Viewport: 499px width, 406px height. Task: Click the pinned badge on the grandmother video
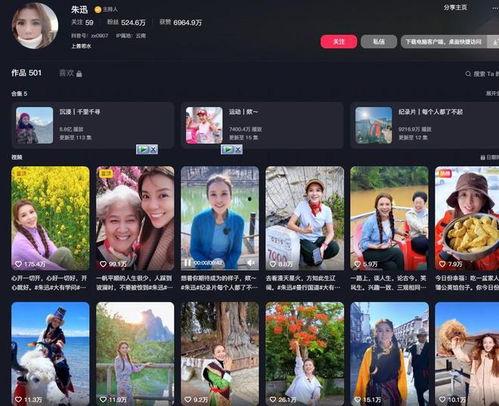point(106,173)
